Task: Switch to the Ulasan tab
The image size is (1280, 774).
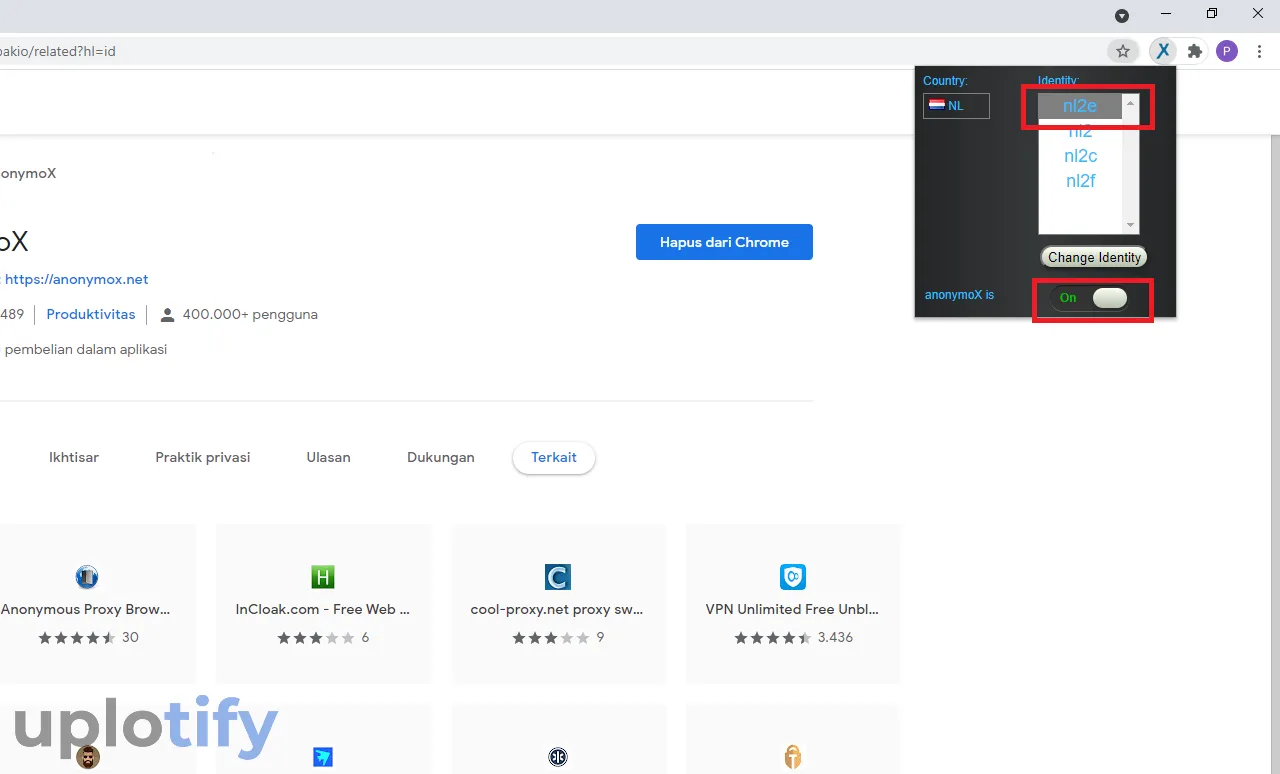Action: pos(328,457)
